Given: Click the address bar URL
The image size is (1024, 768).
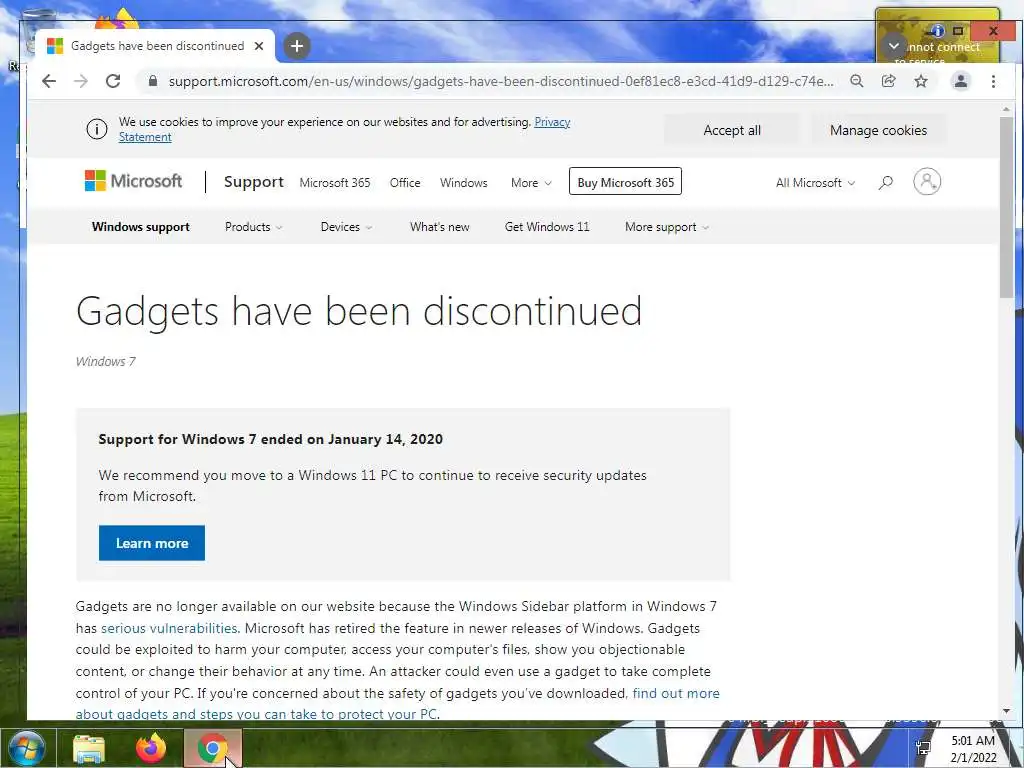Looking at the screenshot, I should coord(500,81).
